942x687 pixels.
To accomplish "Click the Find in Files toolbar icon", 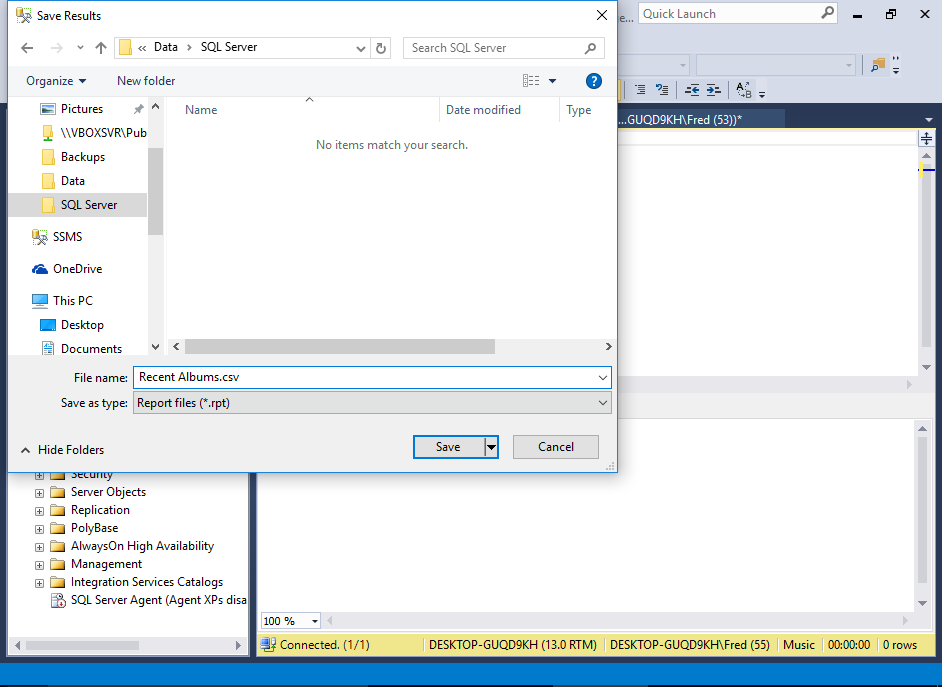I will (x=878, y=65).
